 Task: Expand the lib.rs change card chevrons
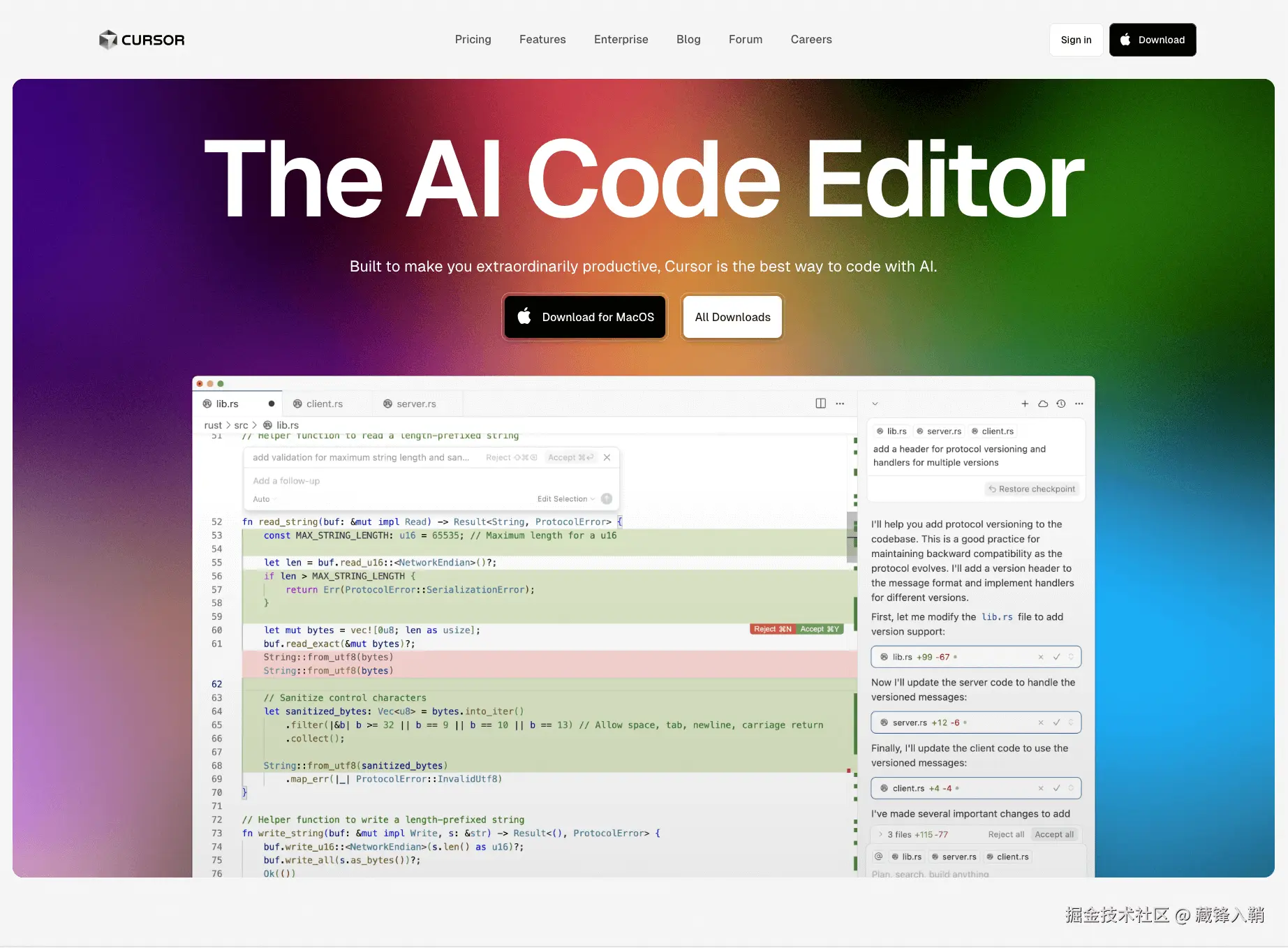pos(1072,657)
